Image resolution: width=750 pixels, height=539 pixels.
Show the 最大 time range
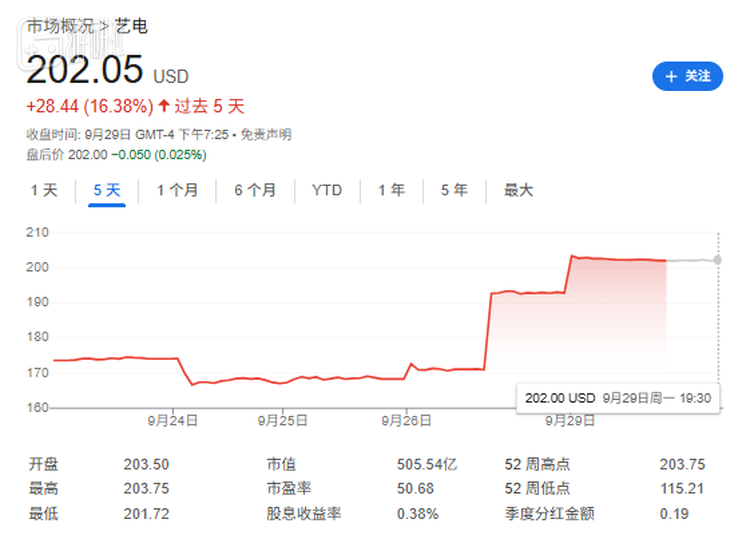tap(518, 190)
